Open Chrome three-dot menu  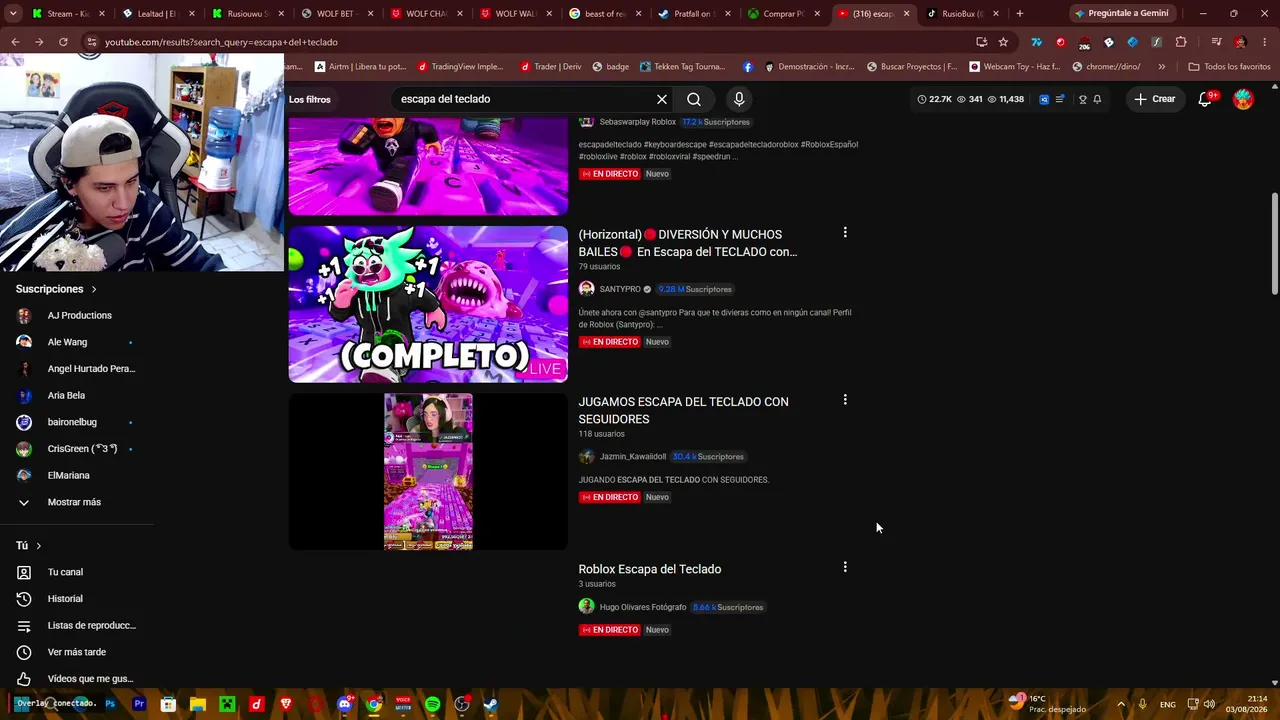[x=1265, y=42]
